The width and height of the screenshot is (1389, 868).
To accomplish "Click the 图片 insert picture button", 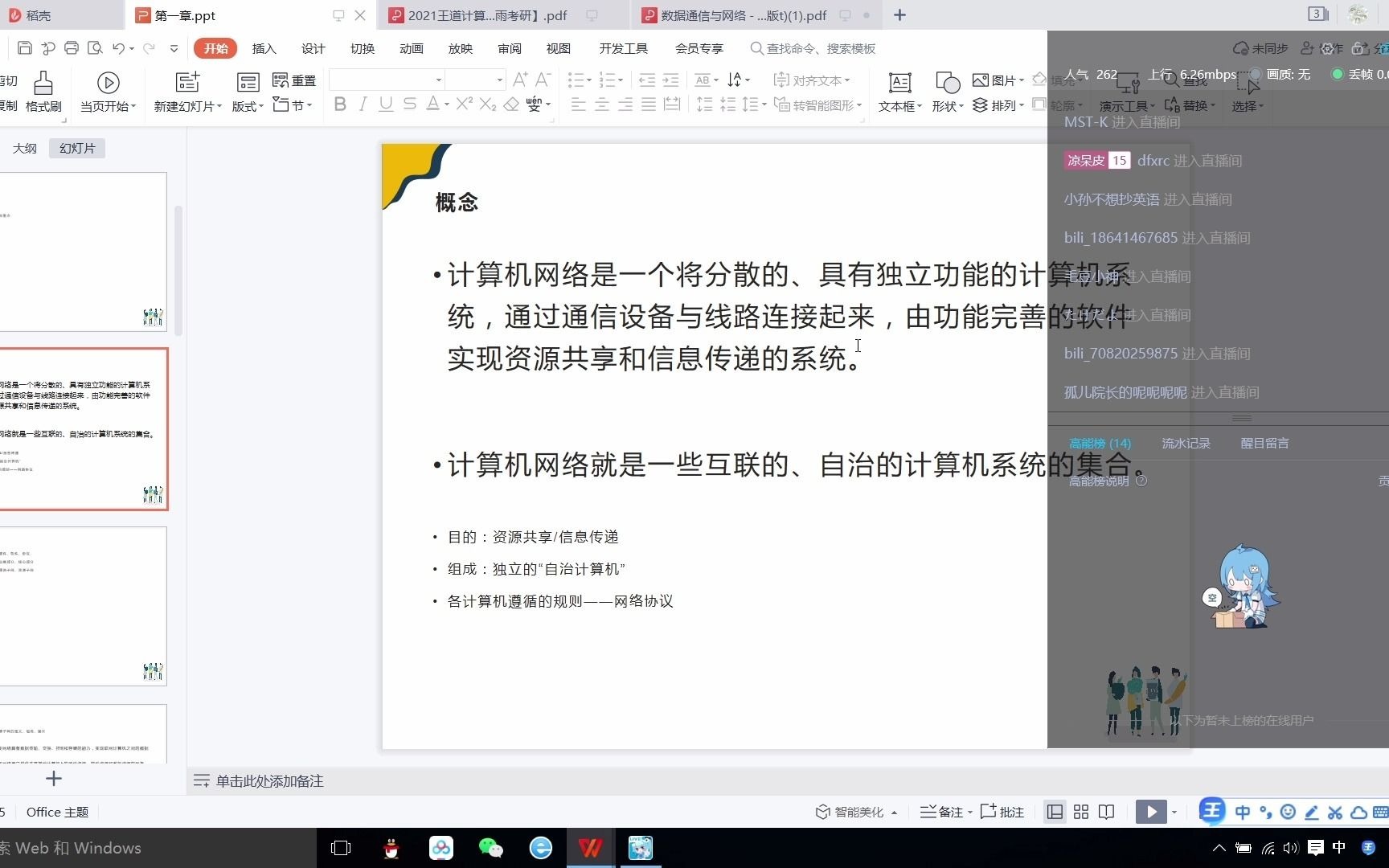I will (998, 80).
